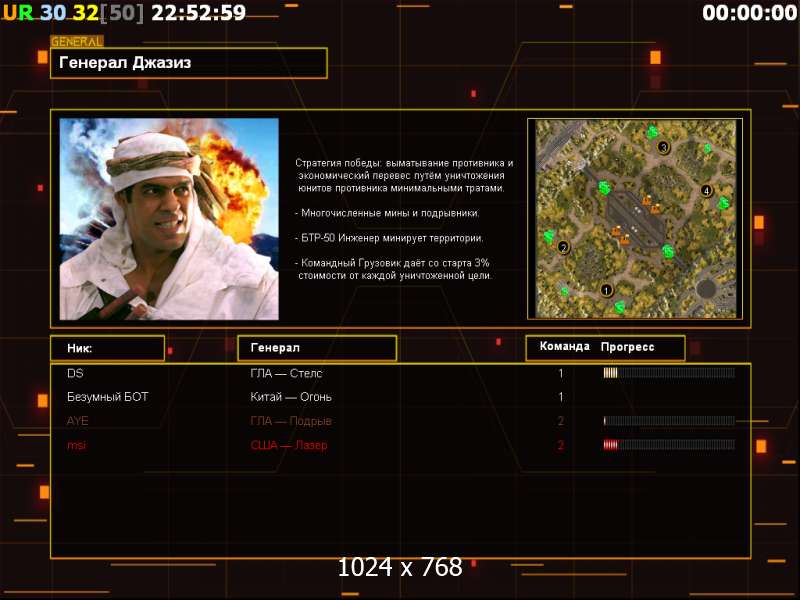Screen dimensions: 800x600
Task: Select player row DS
Action: pos(401,373)
